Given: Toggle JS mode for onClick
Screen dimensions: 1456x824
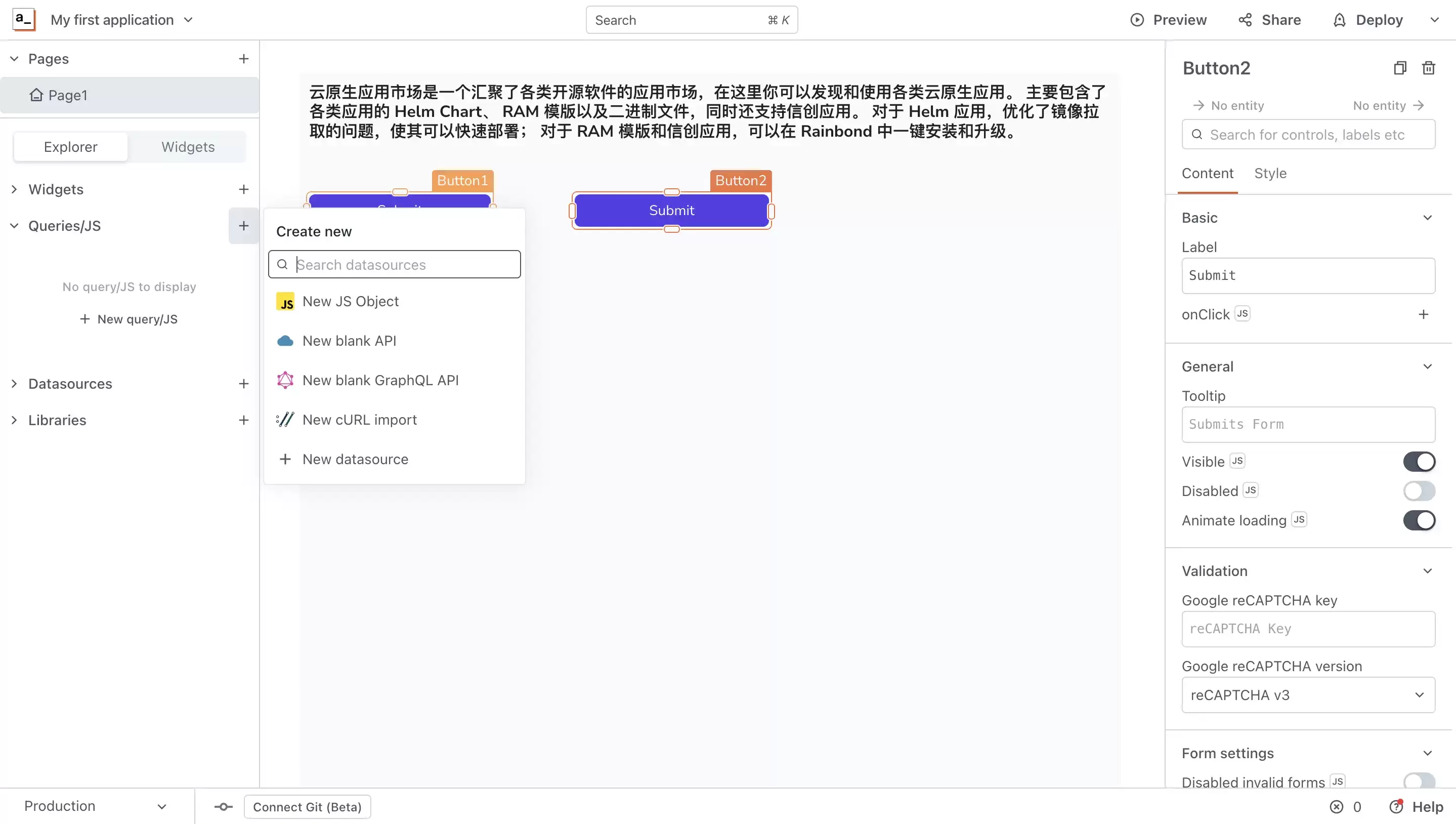Looking at the screenshot, I should pyautogui.click(x=1242, y=313).
